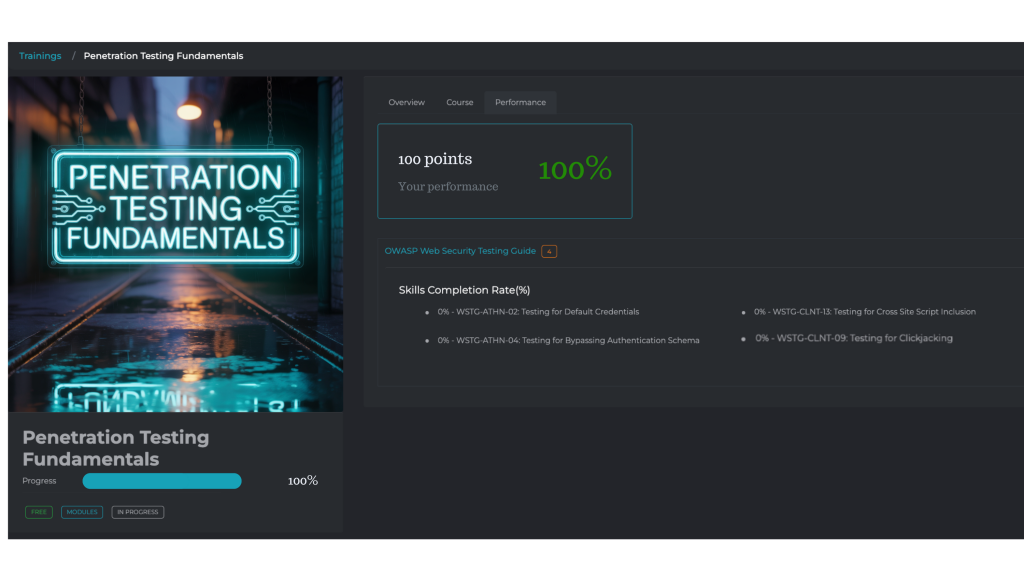Open the Overview tab
This screenshot has width=1024, height=576.
406,102
